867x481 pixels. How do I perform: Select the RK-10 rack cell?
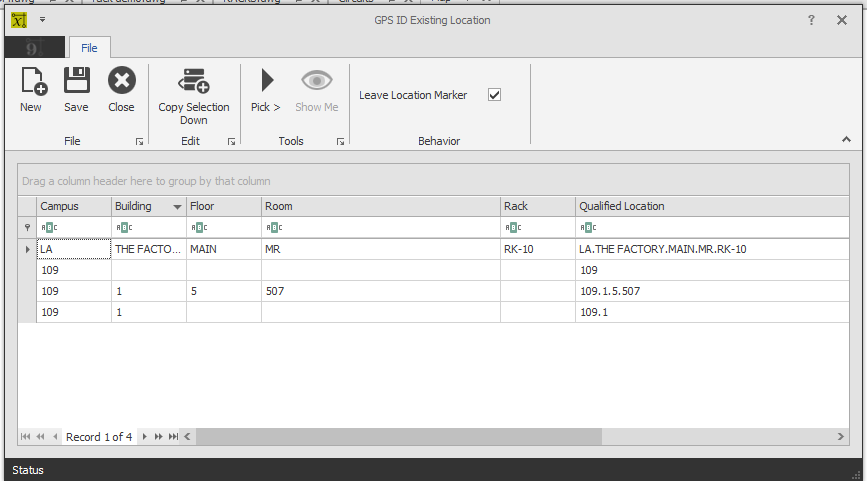[538, 249]
